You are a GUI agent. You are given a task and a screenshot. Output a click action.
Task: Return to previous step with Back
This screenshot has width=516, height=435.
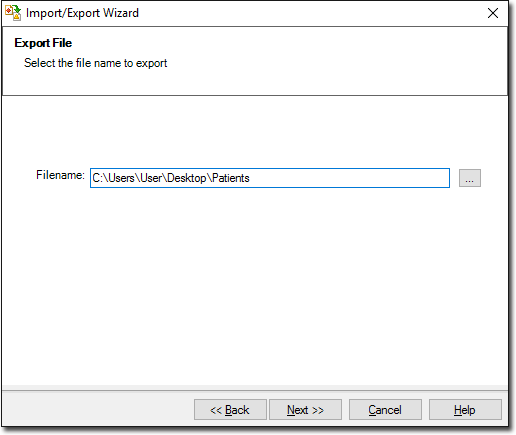[x=230, y=410]
